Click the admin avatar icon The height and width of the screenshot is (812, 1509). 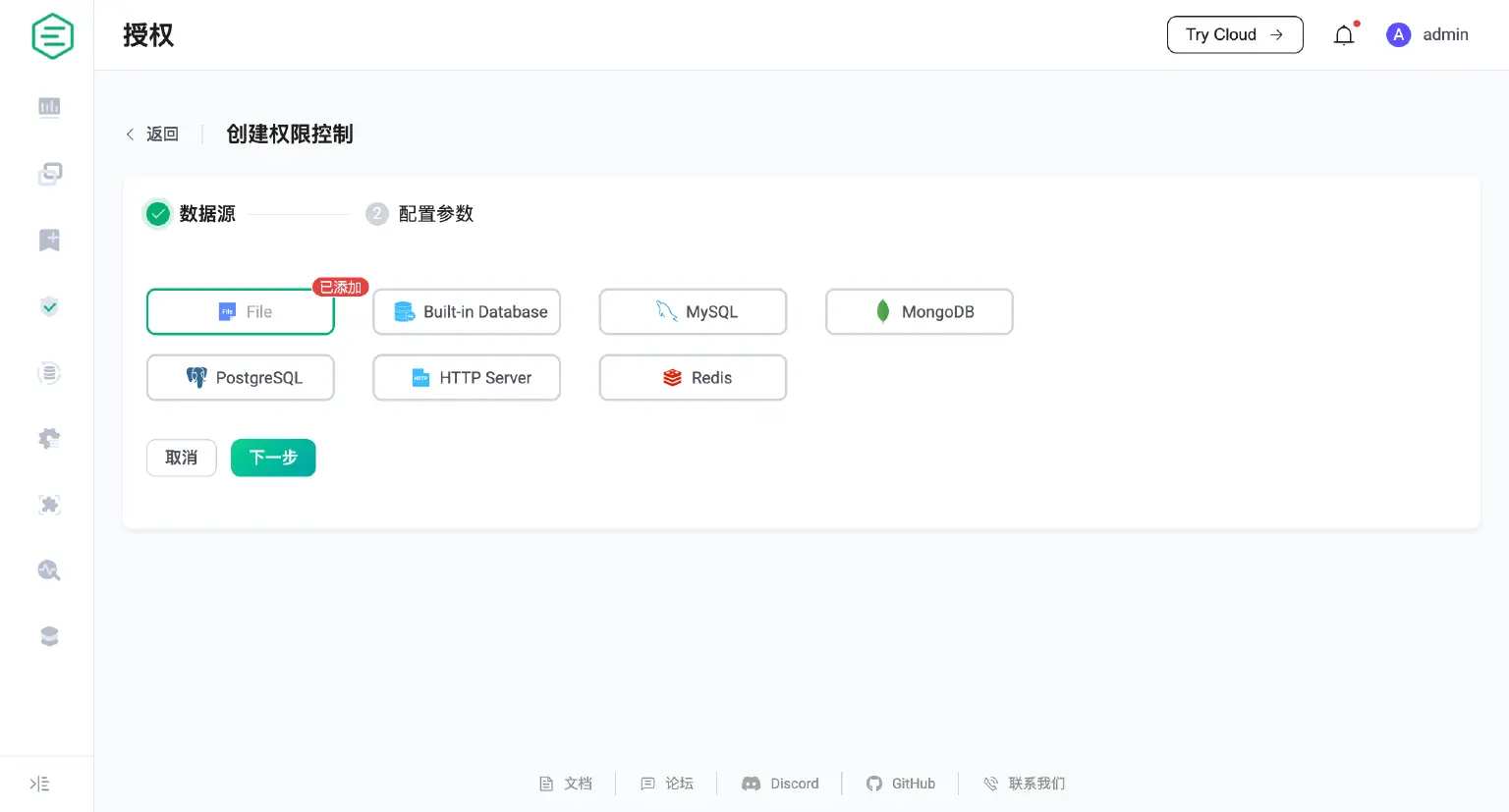click(1398, 35)
